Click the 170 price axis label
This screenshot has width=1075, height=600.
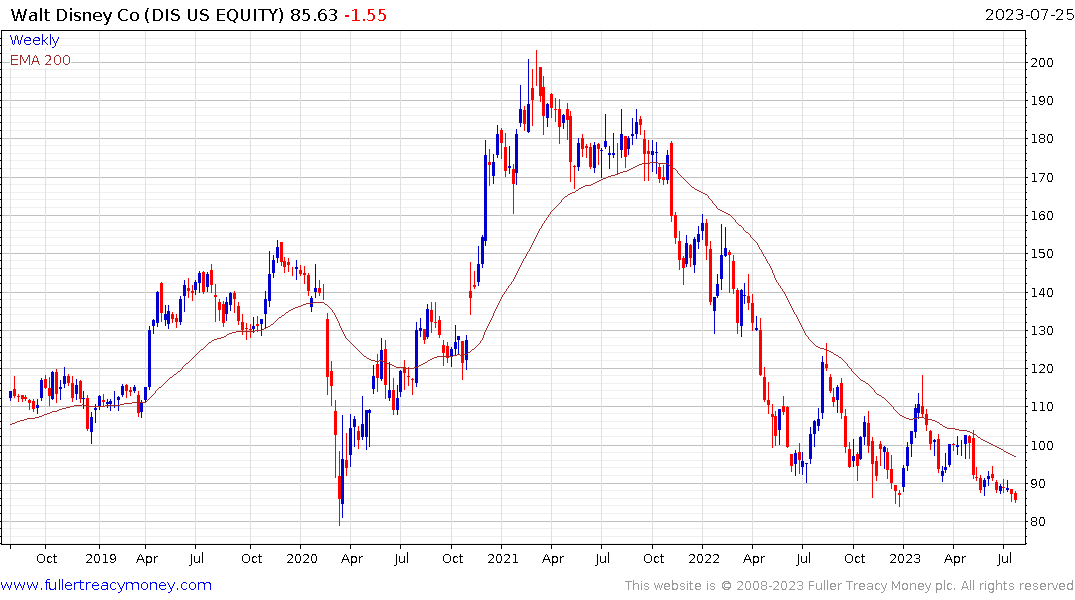pyautogui.click(x=1041, y=178)
